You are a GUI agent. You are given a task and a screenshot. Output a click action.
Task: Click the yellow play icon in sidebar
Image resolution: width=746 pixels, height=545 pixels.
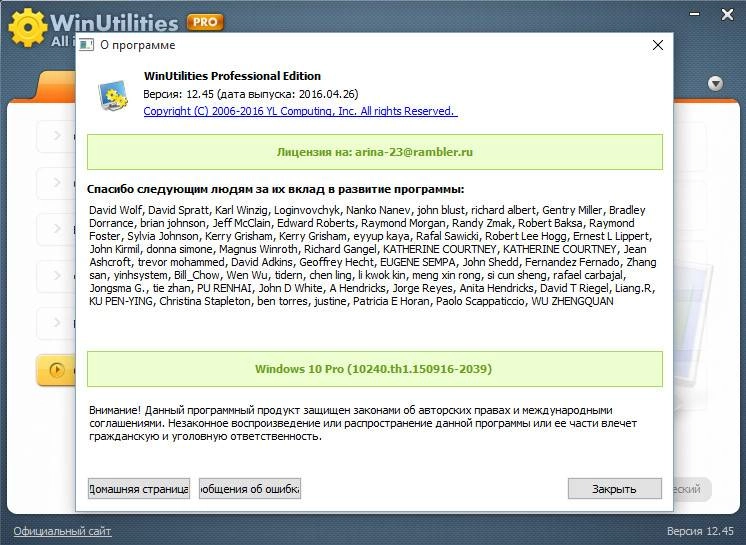click(57, 370)
